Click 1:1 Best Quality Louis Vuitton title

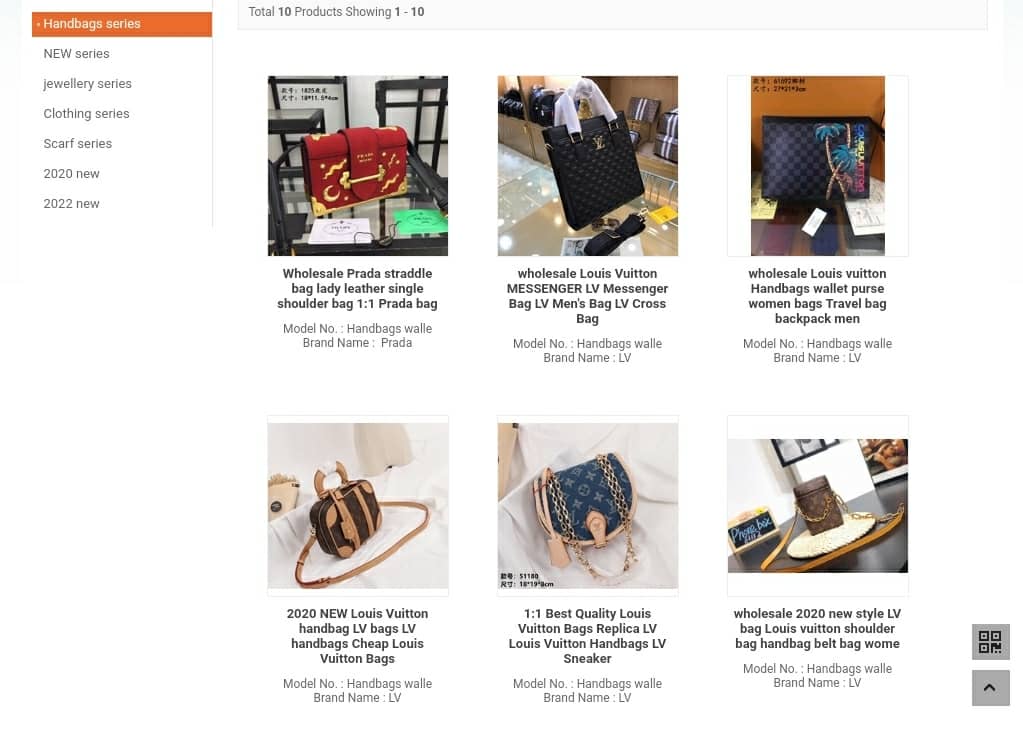pos(587,636)
